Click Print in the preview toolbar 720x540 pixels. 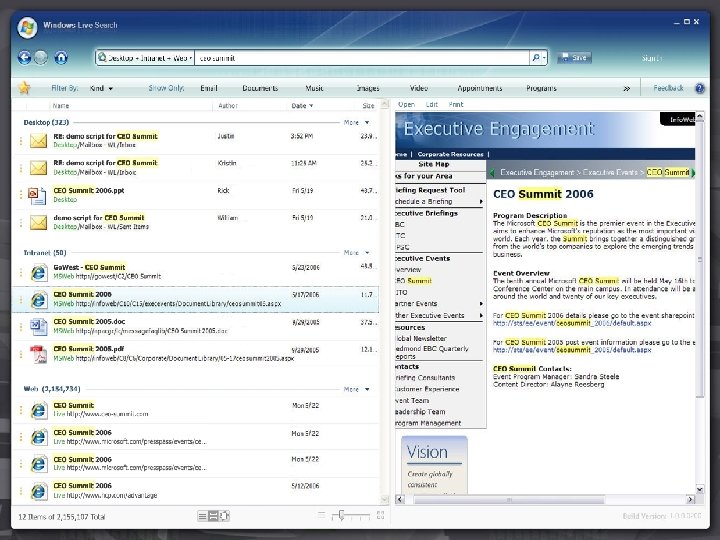point(456,105)
